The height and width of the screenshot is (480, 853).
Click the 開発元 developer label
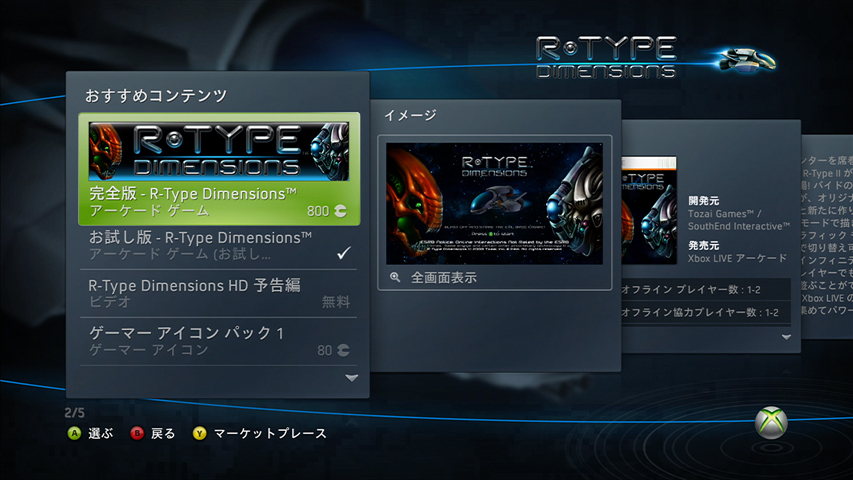703,201
